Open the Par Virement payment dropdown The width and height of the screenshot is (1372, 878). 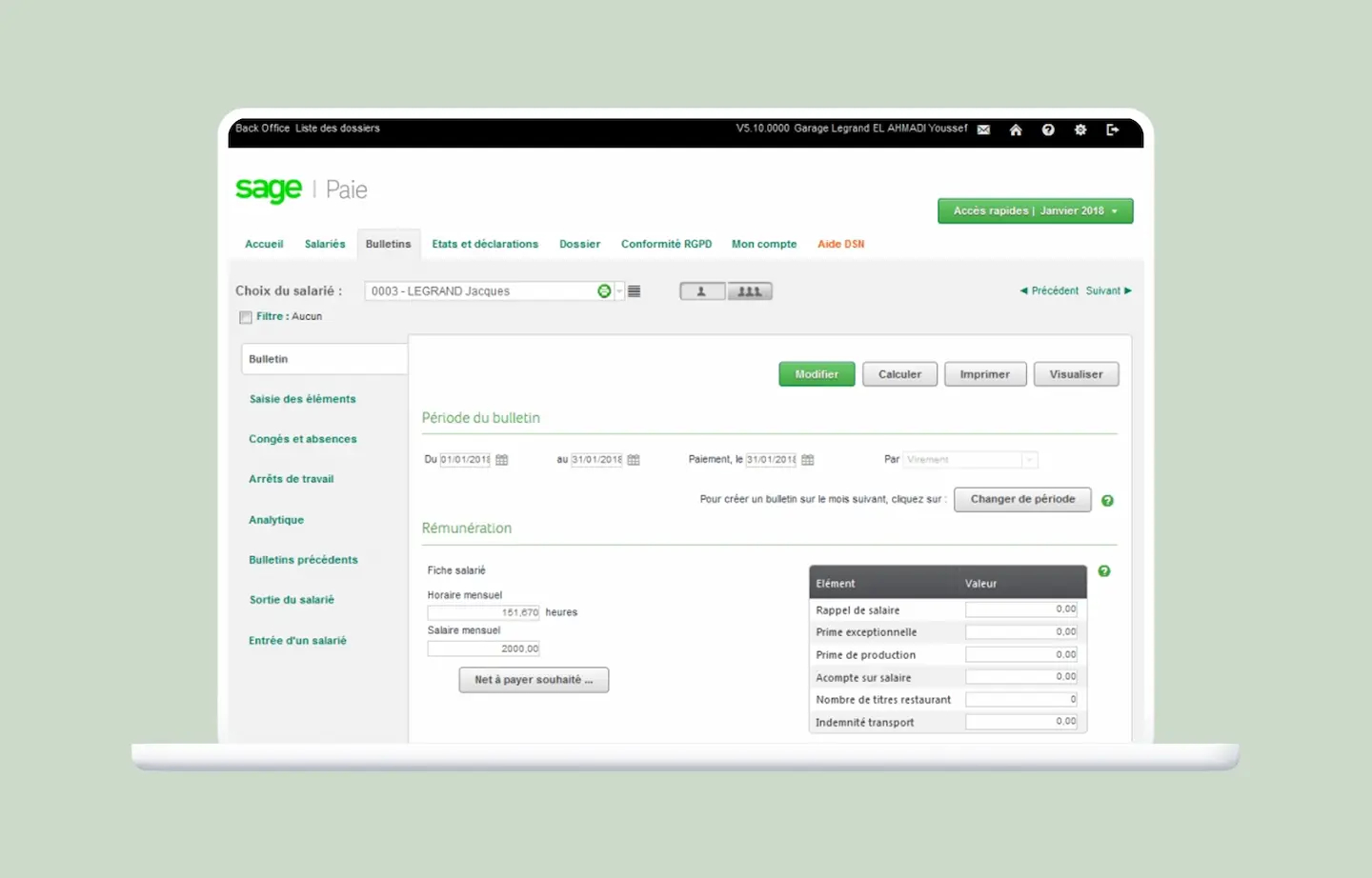(971, 460)
